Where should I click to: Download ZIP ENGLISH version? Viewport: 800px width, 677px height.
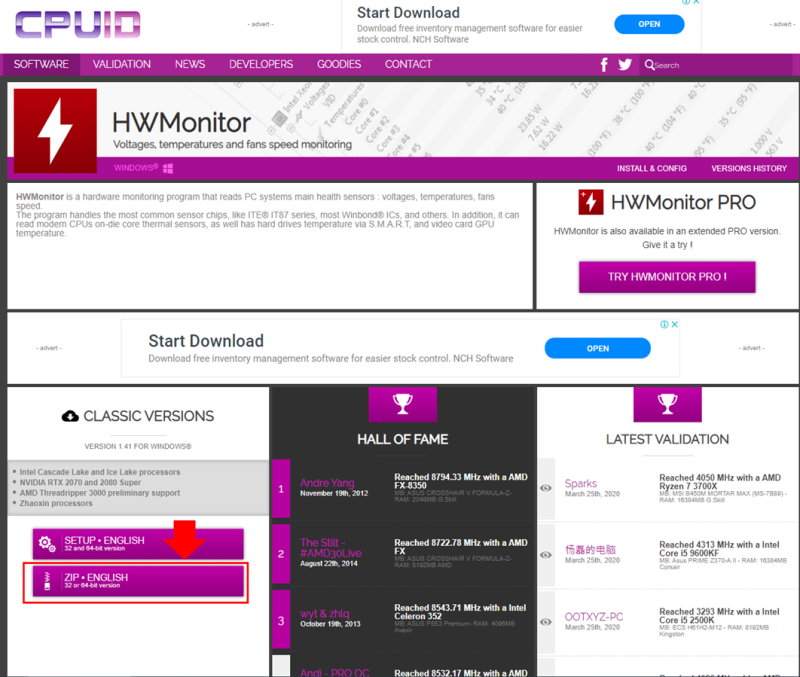(x=138, y=581)
